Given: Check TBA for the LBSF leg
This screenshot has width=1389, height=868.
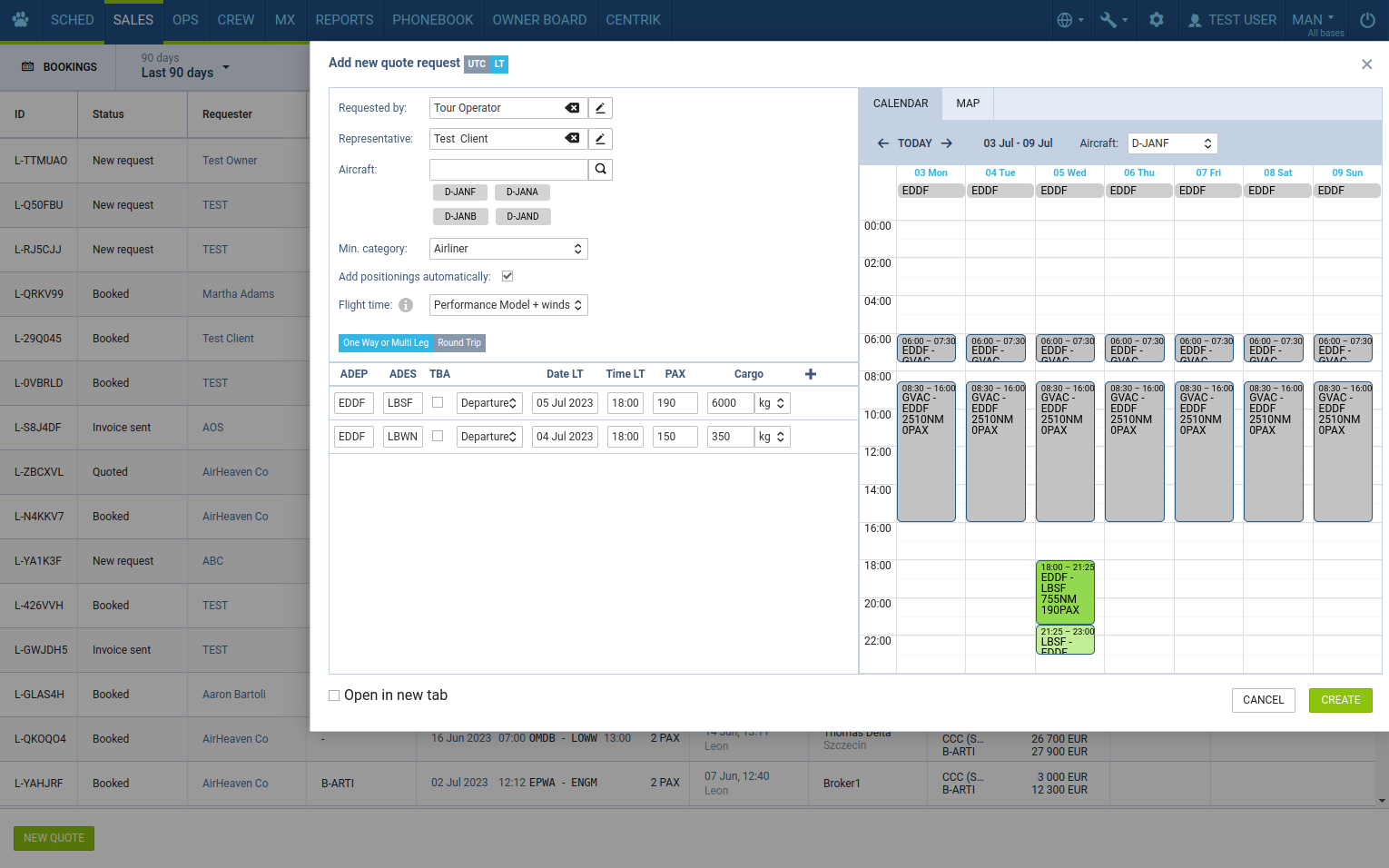Looking at the screenshot, I should click(438, 402).
